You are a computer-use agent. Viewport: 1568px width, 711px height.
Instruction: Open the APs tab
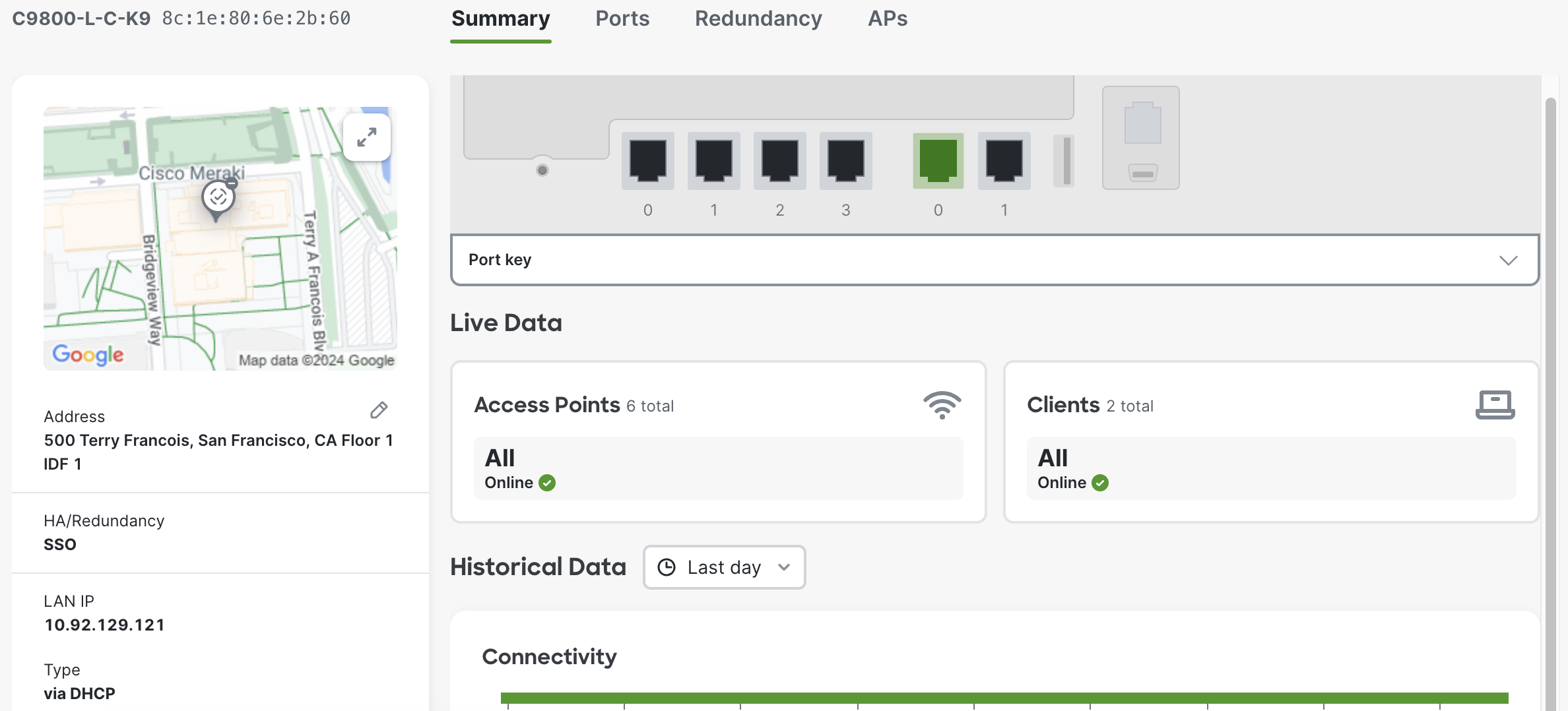(887, 19)
